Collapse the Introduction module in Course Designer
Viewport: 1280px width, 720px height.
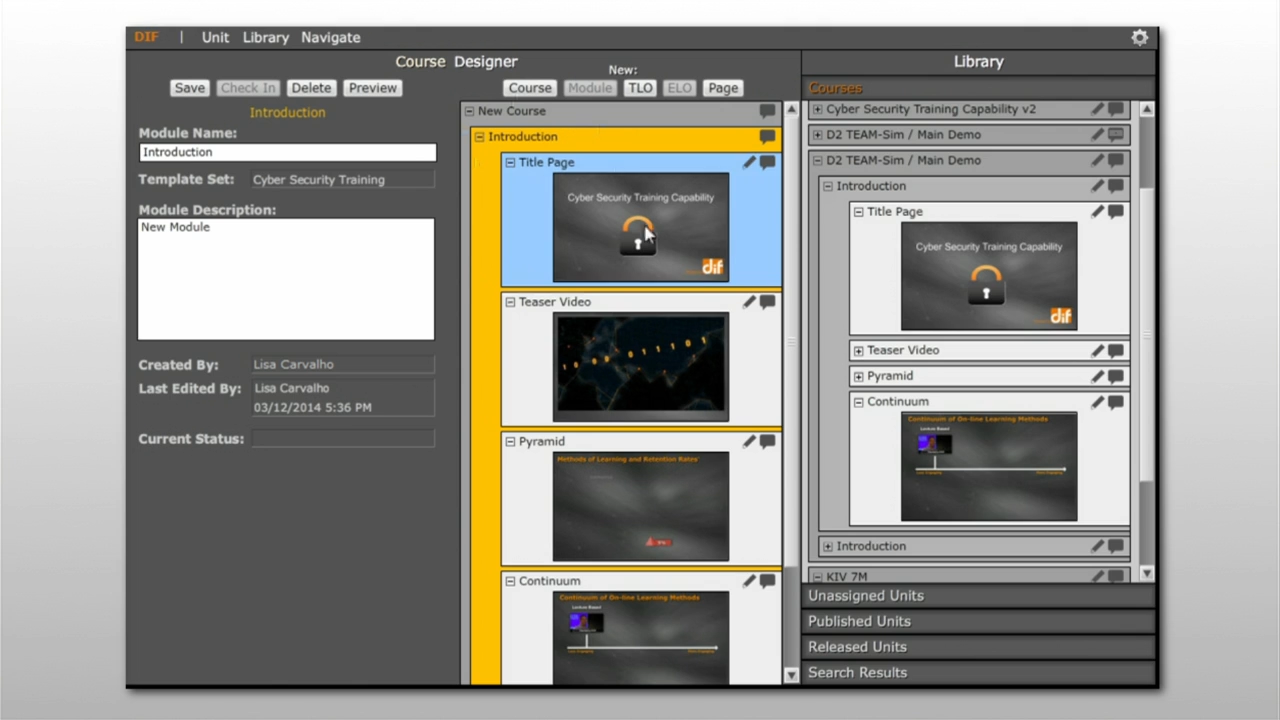pos(479,137)
